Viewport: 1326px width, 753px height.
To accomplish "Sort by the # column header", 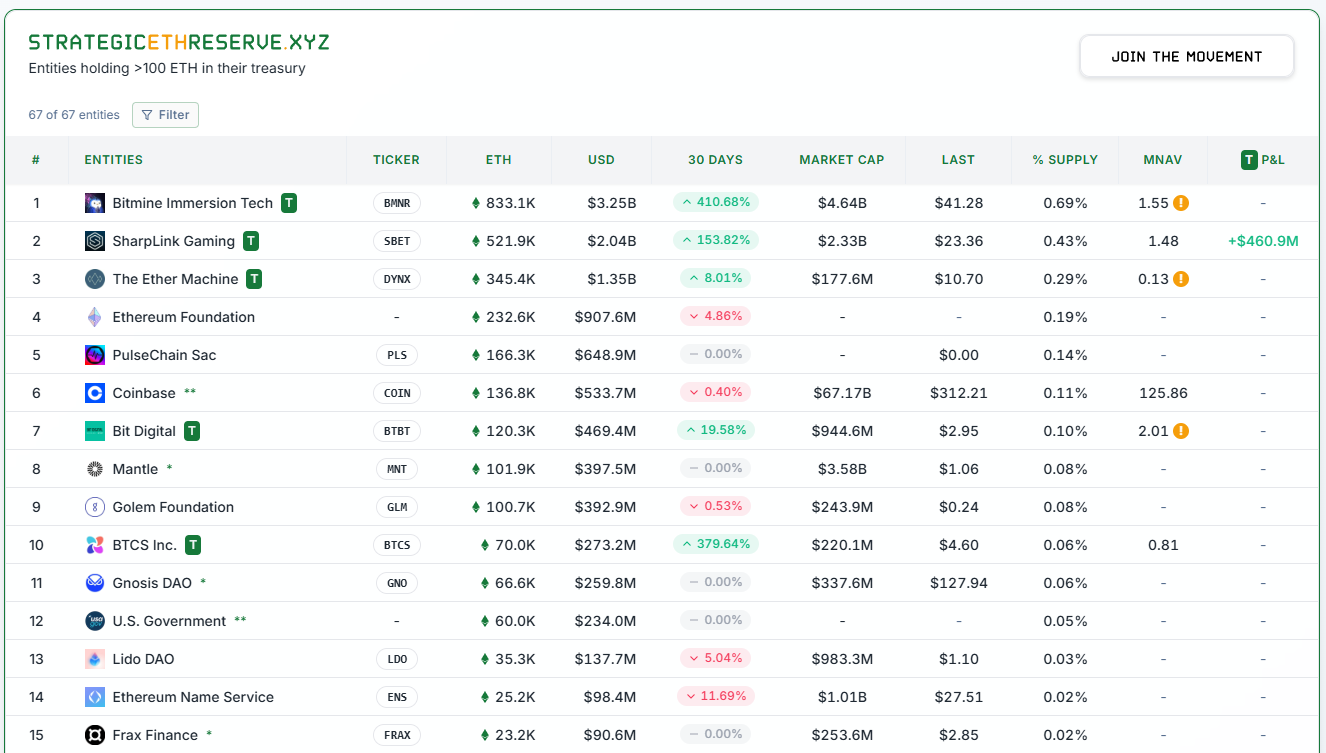I will click(36, 160).
